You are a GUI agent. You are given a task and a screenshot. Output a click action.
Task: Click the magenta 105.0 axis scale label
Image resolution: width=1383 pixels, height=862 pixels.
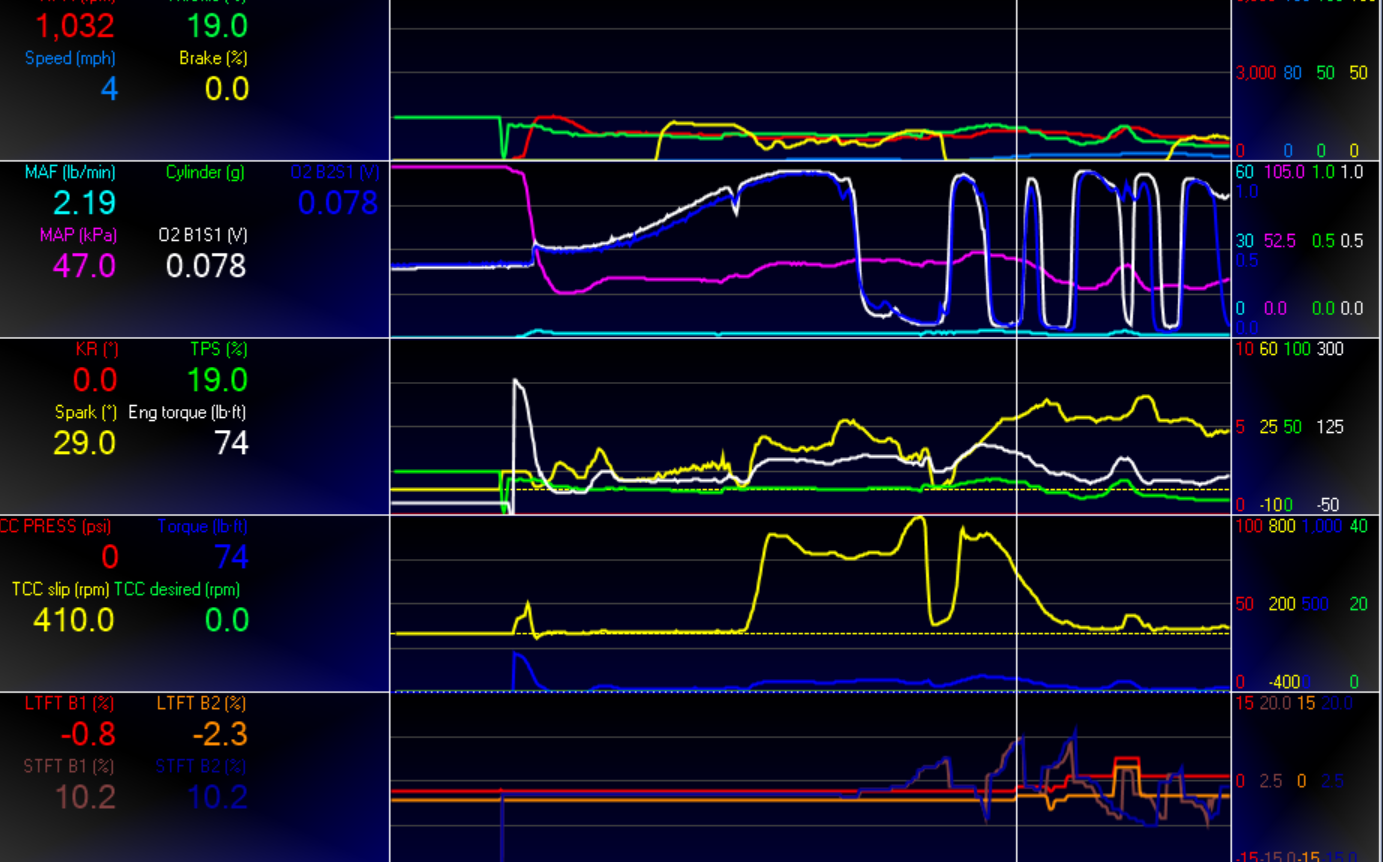(x=1283, y=173)
